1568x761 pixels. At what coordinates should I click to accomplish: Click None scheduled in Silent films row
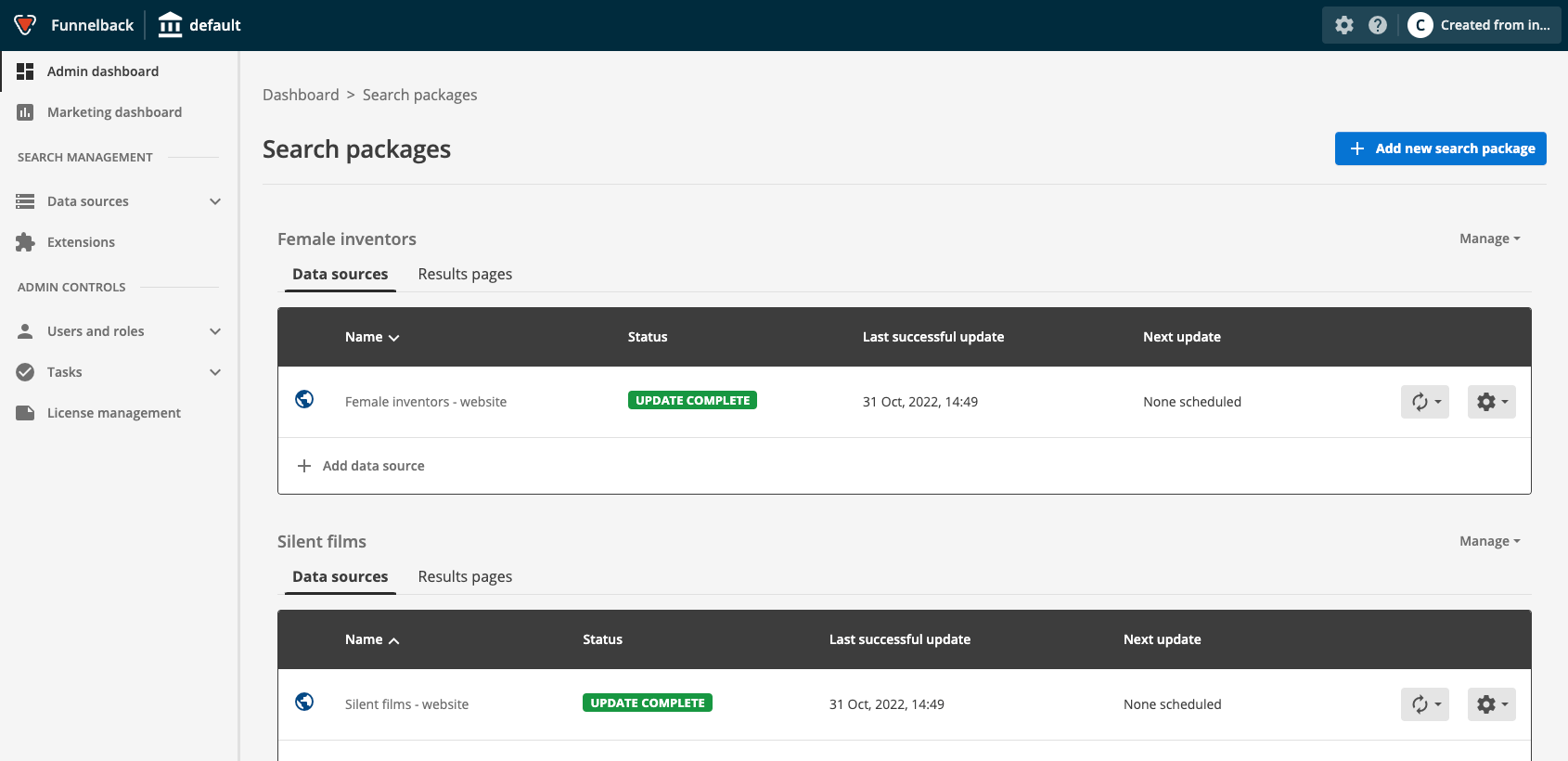click(1172, 704)
